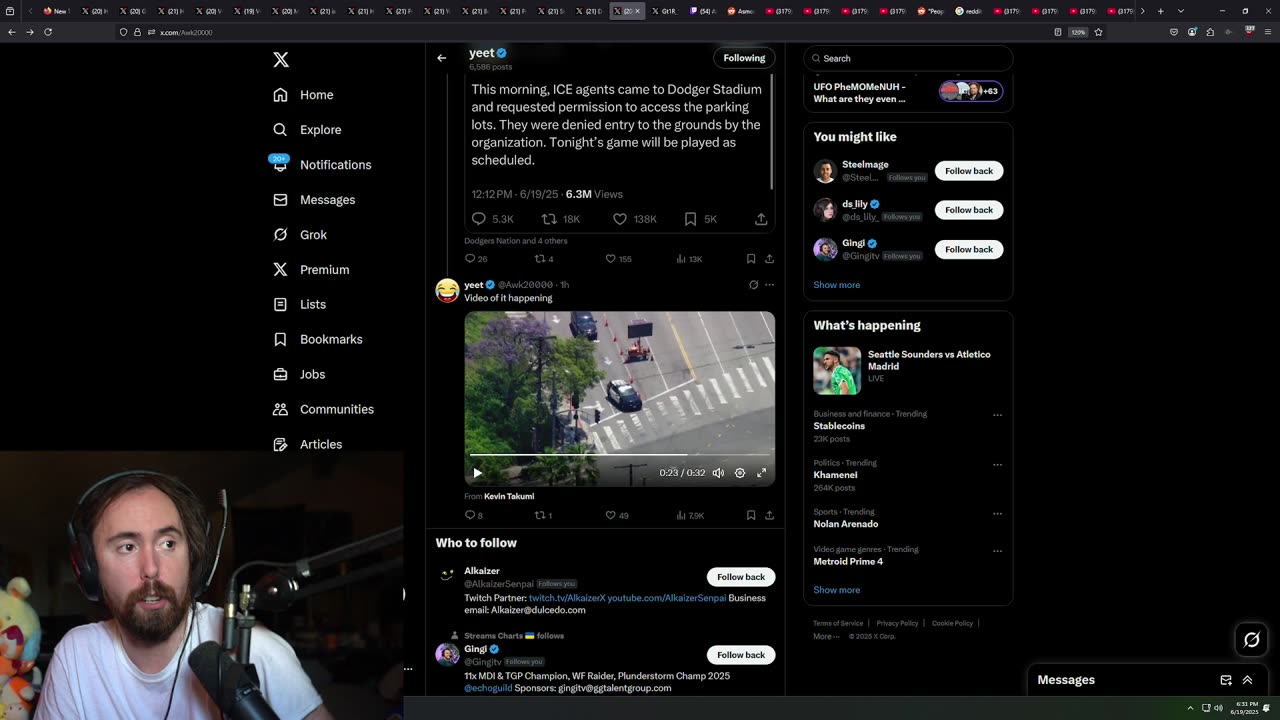Screen dimensions: 1280x720
Task: Like the quoted post with 138K likes
Action: (x=620, y=219)
